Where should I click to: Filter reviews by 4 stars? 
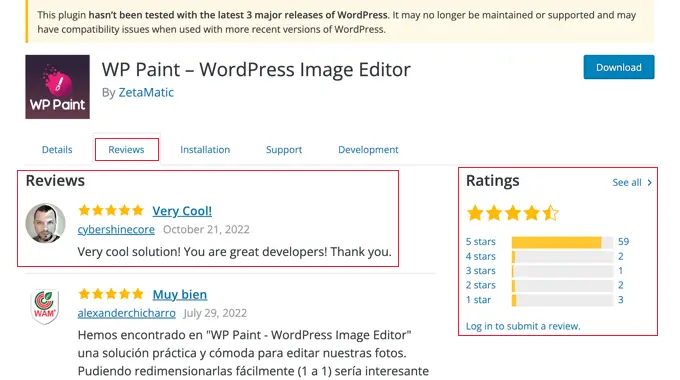click(481, 256)
